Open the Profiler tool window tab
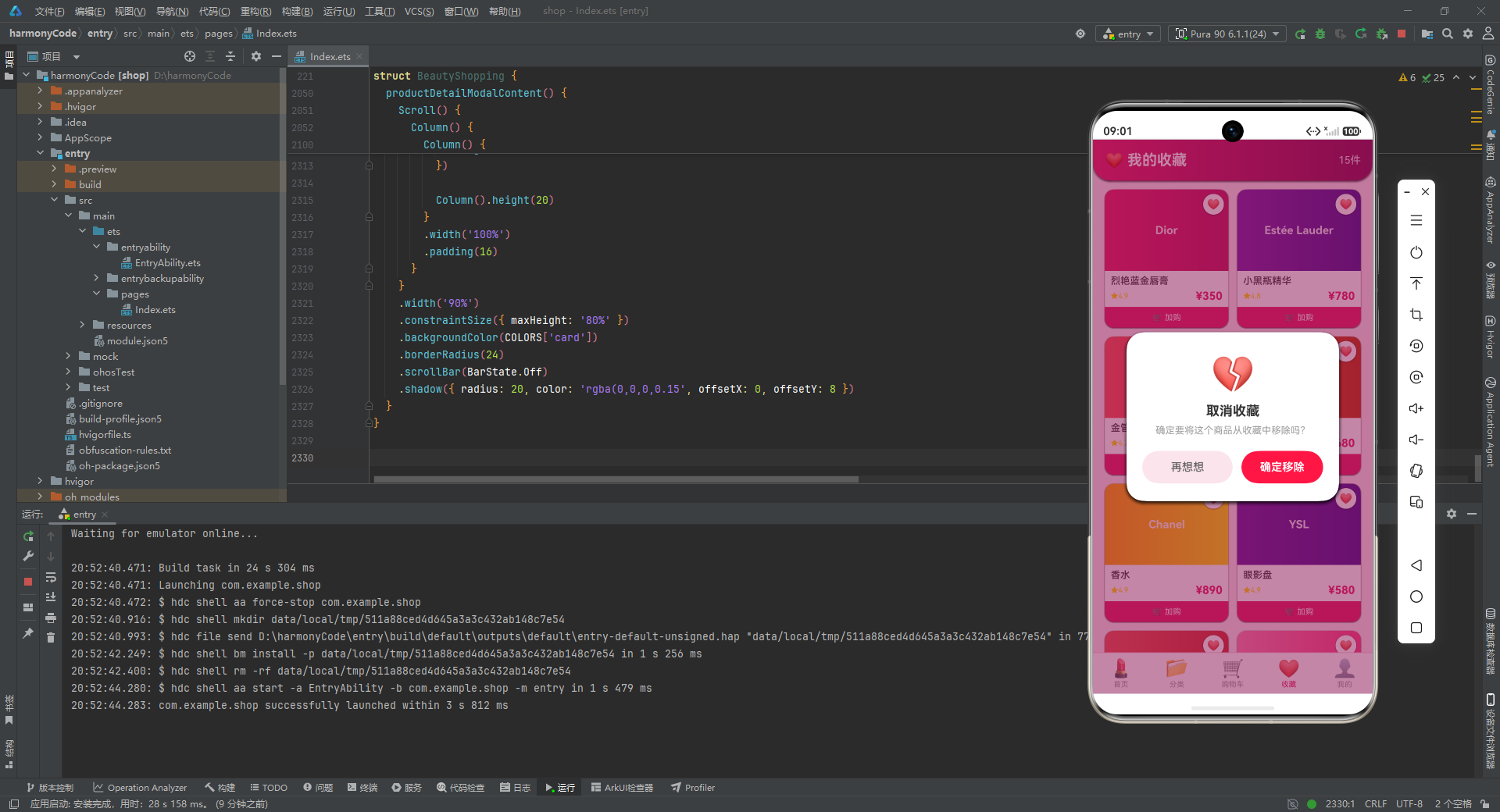1500x812 pixels. click(692, 788)
